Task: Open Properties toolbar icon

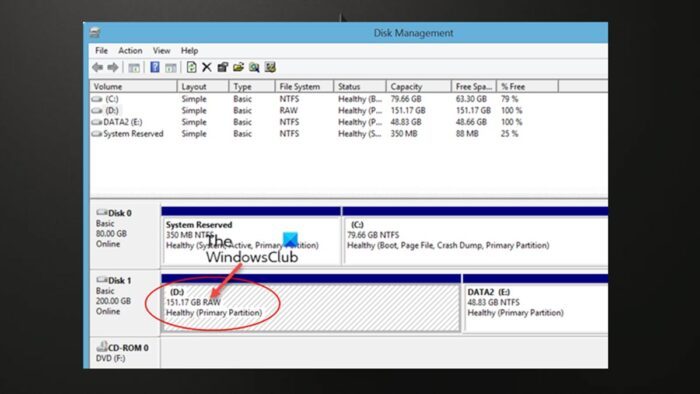Action: [222, 67]
